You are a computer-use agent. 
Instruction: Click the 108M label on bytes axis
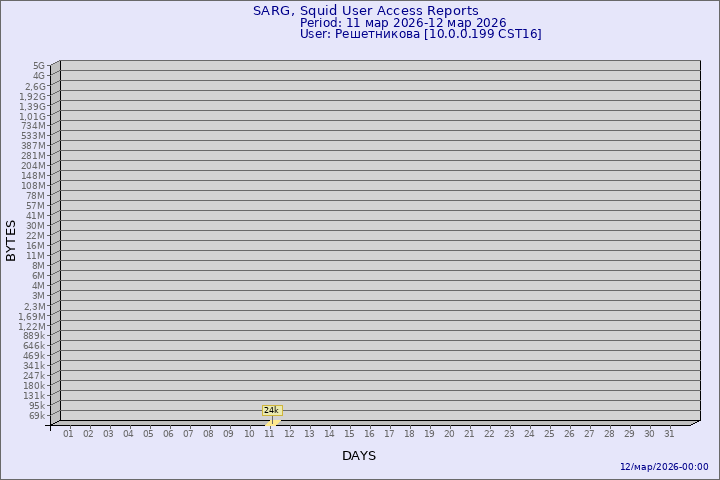point(33,186)
